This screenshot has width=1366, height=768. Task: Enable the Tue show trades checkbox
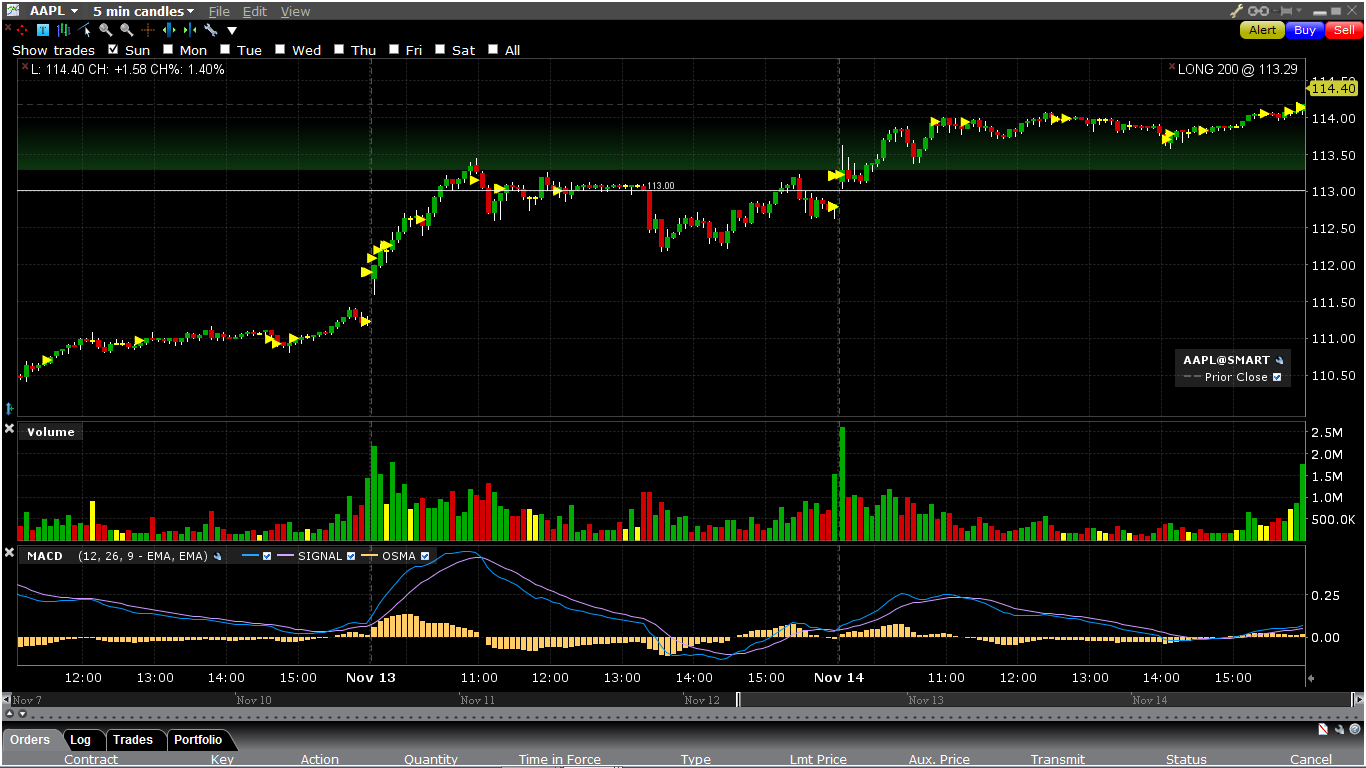tap(225, 49)
